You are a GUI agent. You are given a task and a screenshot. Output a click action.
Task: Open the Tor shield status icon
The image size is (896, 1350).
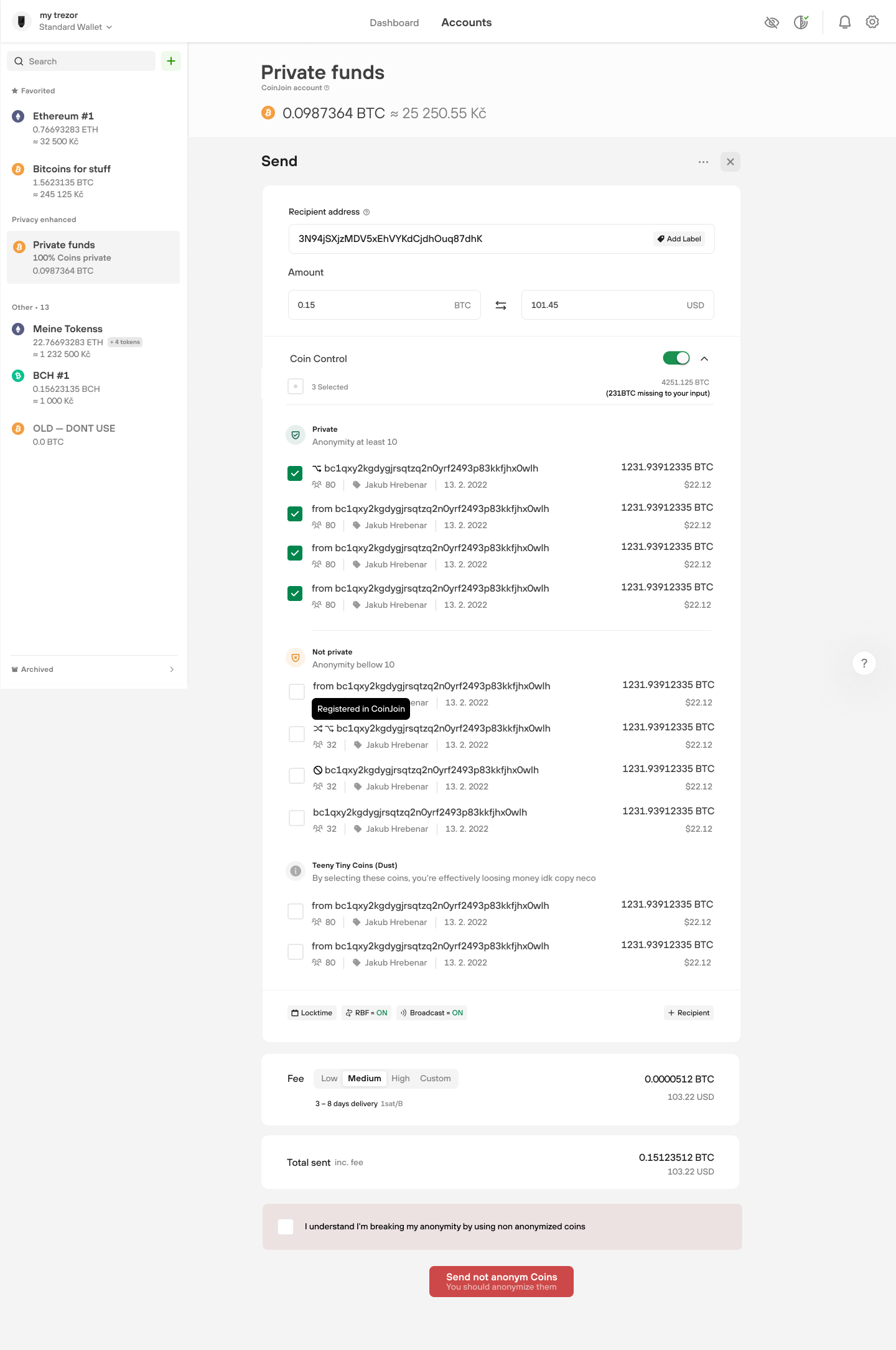click(801, 22)
